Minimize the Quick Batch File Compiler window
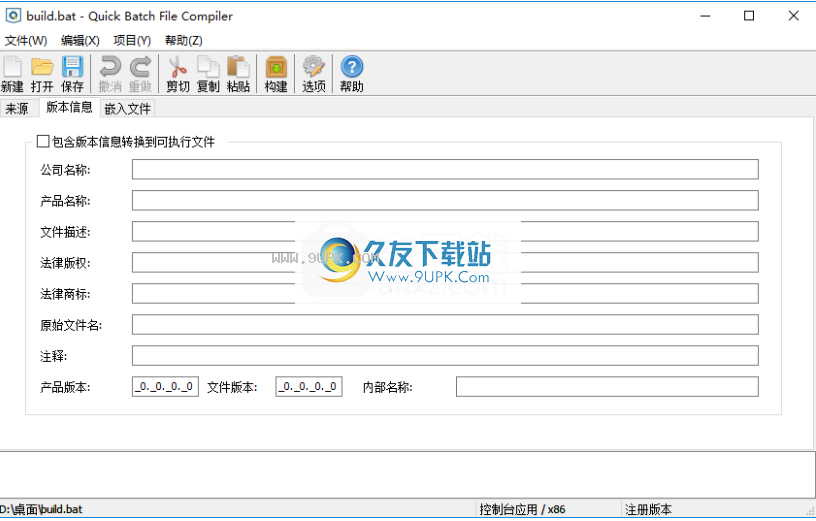 click(x=705, y=16)
